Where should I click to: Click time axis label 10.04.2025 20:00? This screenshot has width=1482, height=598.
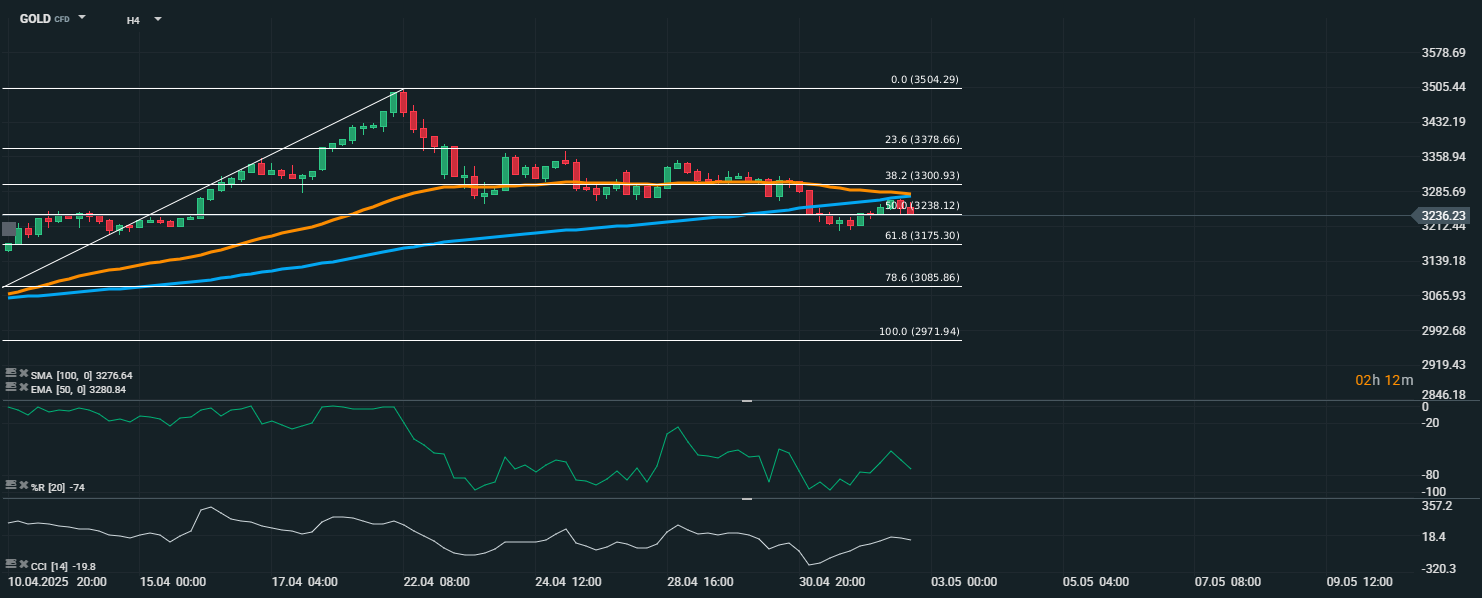point(58,581)
